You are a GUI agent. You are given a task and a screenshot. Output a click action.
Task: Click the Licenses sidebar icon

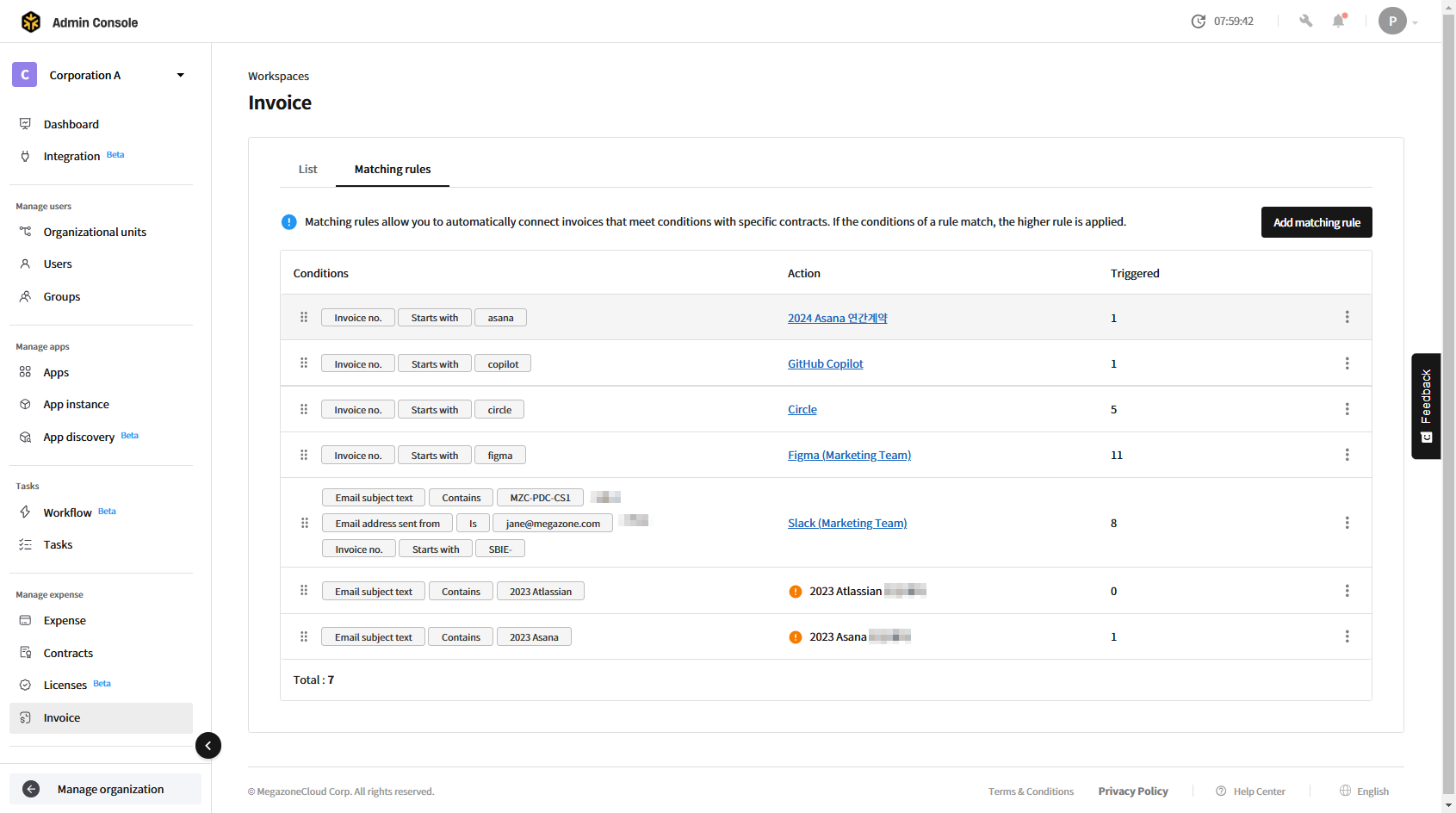point(25,685)
